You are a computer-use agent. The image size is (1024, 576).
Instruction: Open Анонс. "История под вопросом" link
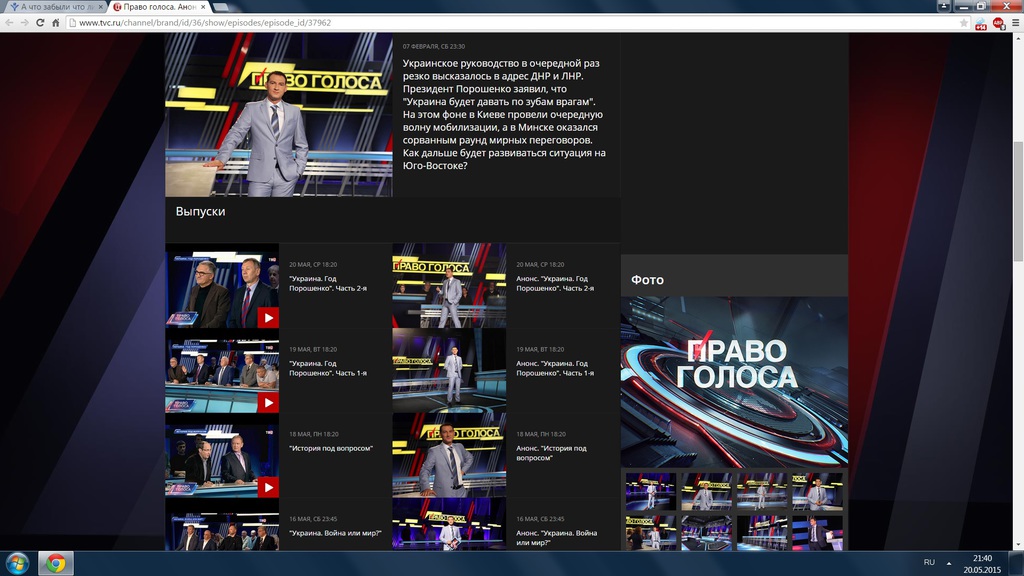[551, 453]
